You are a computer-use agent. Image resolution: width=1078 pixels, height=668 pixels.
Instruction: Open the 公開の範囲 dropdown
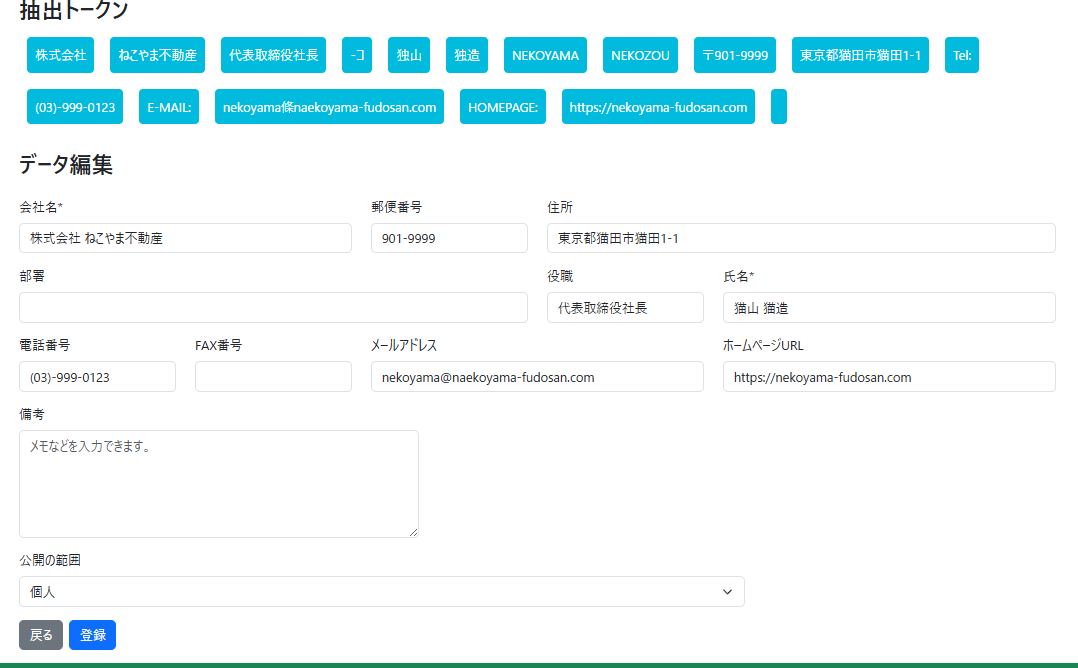point(381,592)
